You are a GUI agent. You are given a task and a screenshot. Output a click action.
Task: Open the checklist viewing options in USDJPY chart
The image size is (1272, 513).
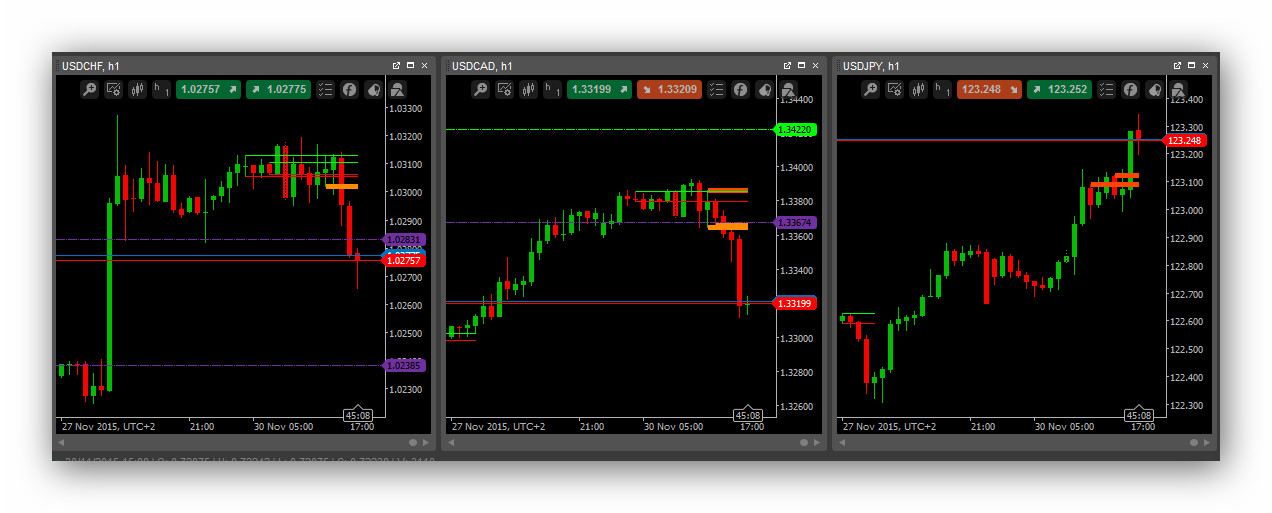[x=1106, y=89]
